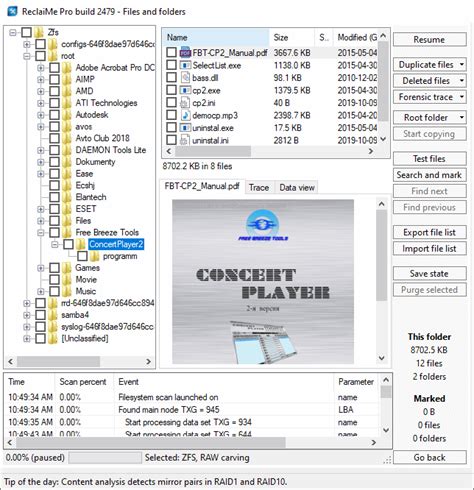Click the [Unclassified] folder icon
This screenshot has width=474, height=490.
click(x=53, y=339)
